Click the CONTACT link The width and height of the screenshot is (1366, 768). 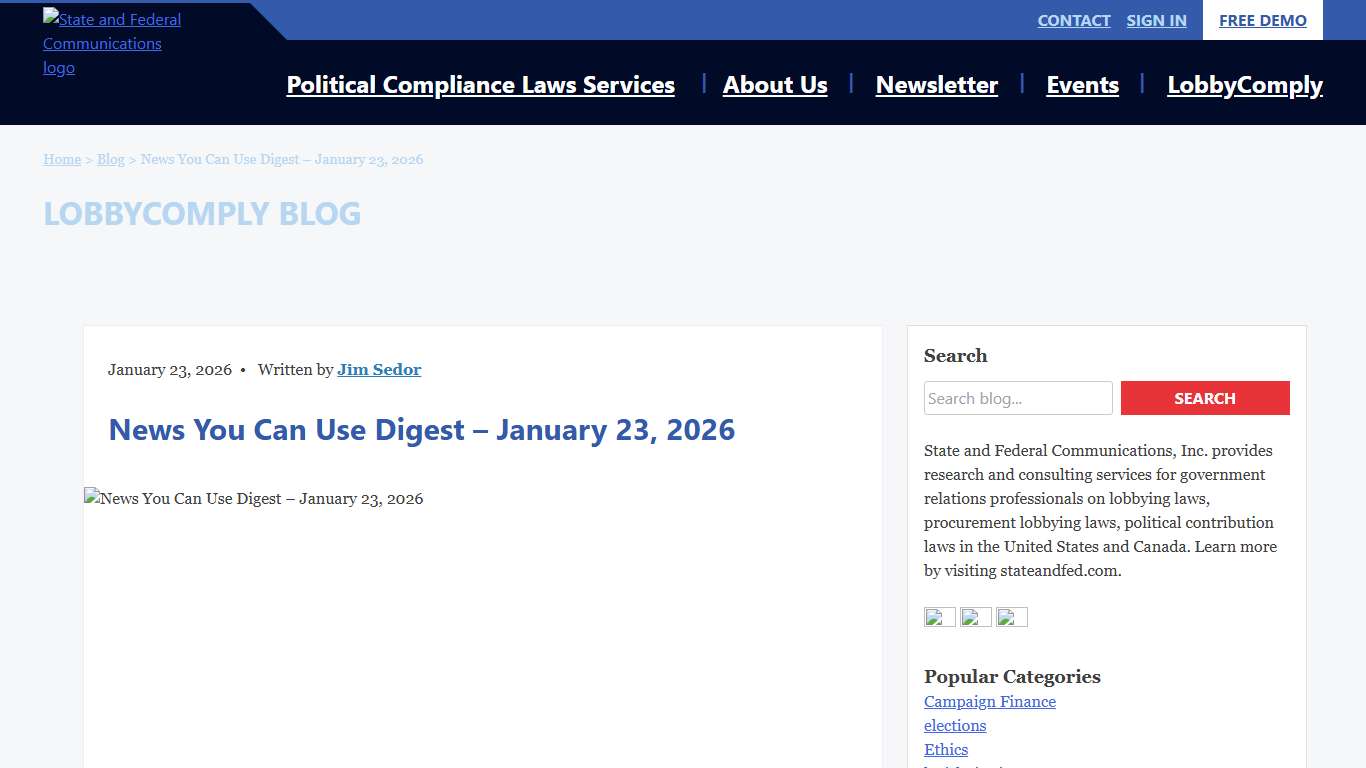pyautogui.click(x=1073, y=20)
